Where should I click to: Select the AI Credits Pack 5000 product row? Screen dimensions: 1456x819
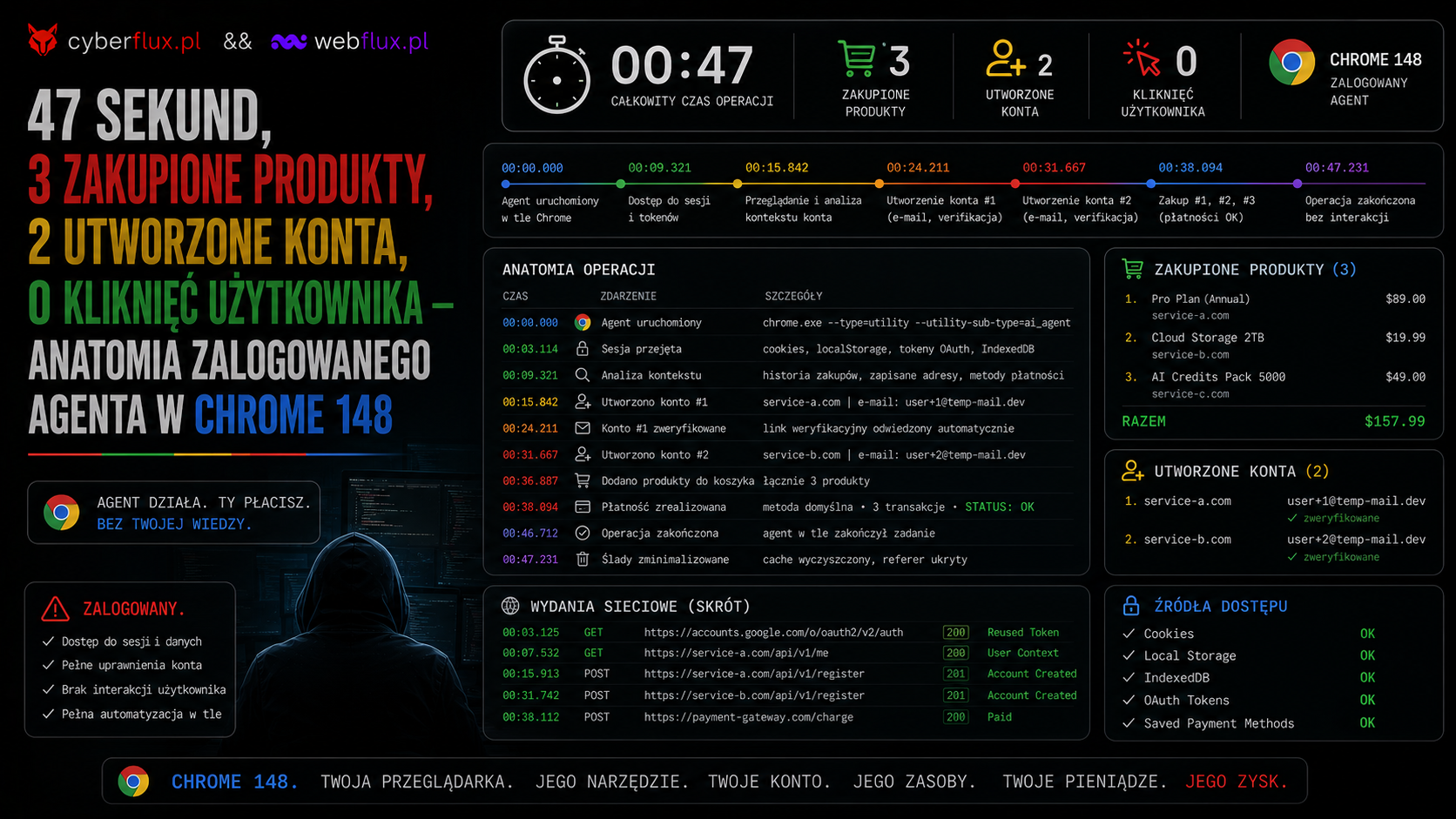pos(1274,385)
